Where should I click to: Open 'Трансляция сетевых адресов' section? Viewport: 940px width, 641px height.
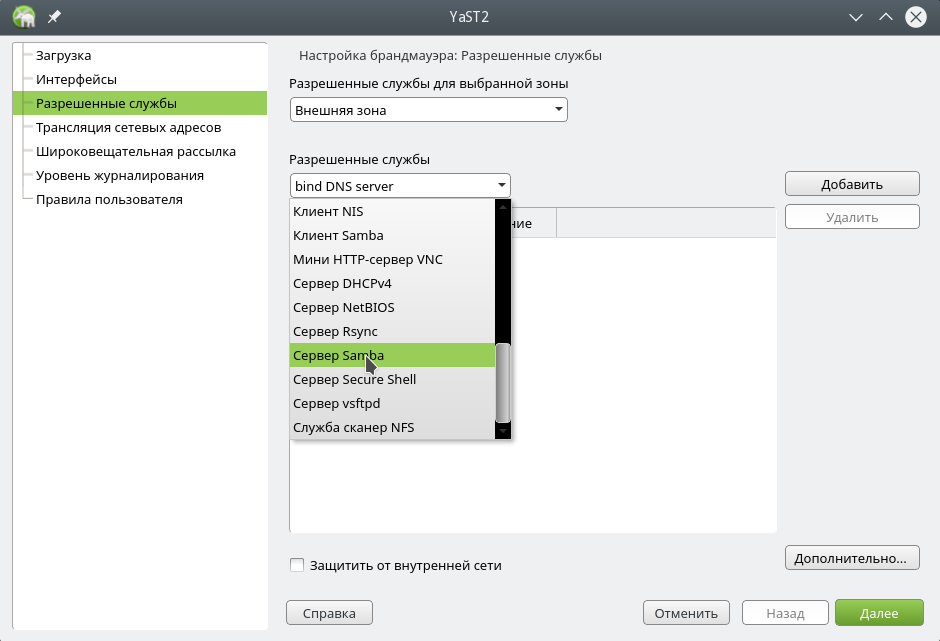pos(128,127)
